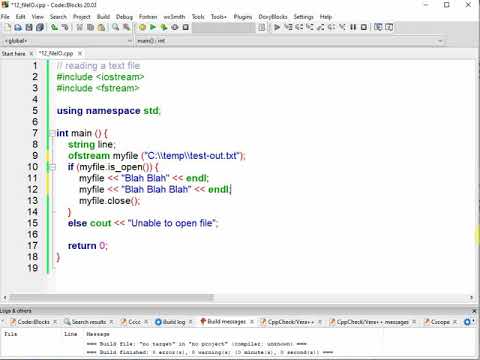Collapse the if block fold marker
The image size is (480, 360).
(x=52, y=167)
